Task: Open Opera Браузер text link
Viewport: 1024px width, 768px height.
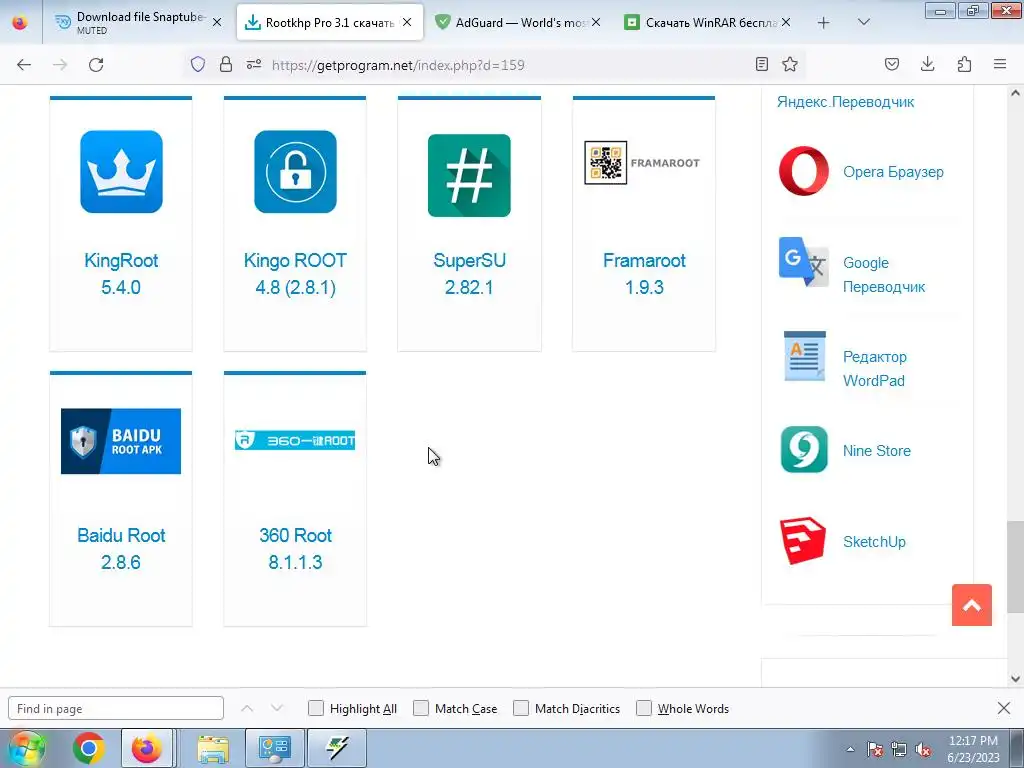Action: [893, 172]
